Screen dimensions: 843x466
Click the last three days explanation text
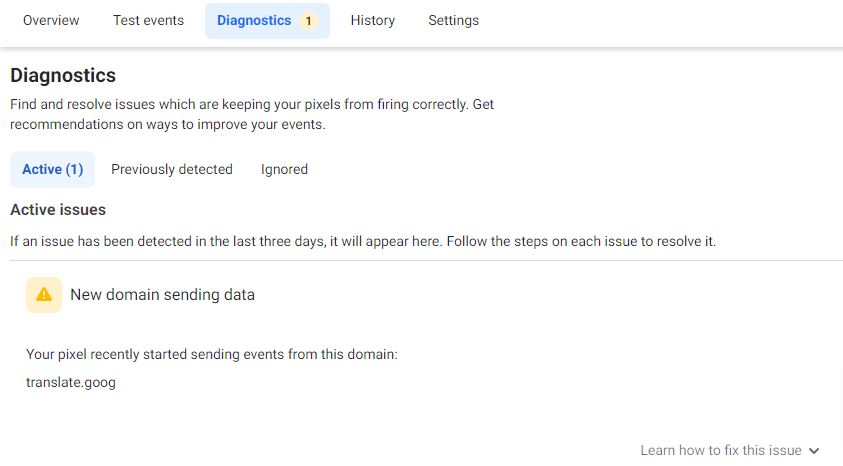[362, 241]
